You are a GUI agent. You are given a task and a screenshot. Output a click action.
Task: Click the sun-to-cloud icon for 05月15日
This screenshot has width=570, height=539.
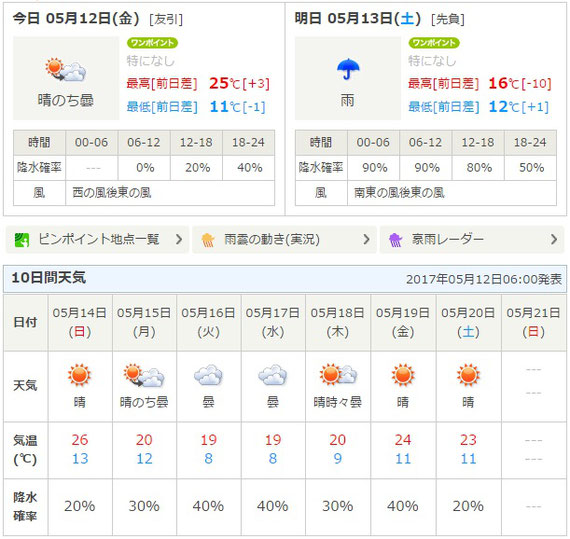click(x=144, y=375)
